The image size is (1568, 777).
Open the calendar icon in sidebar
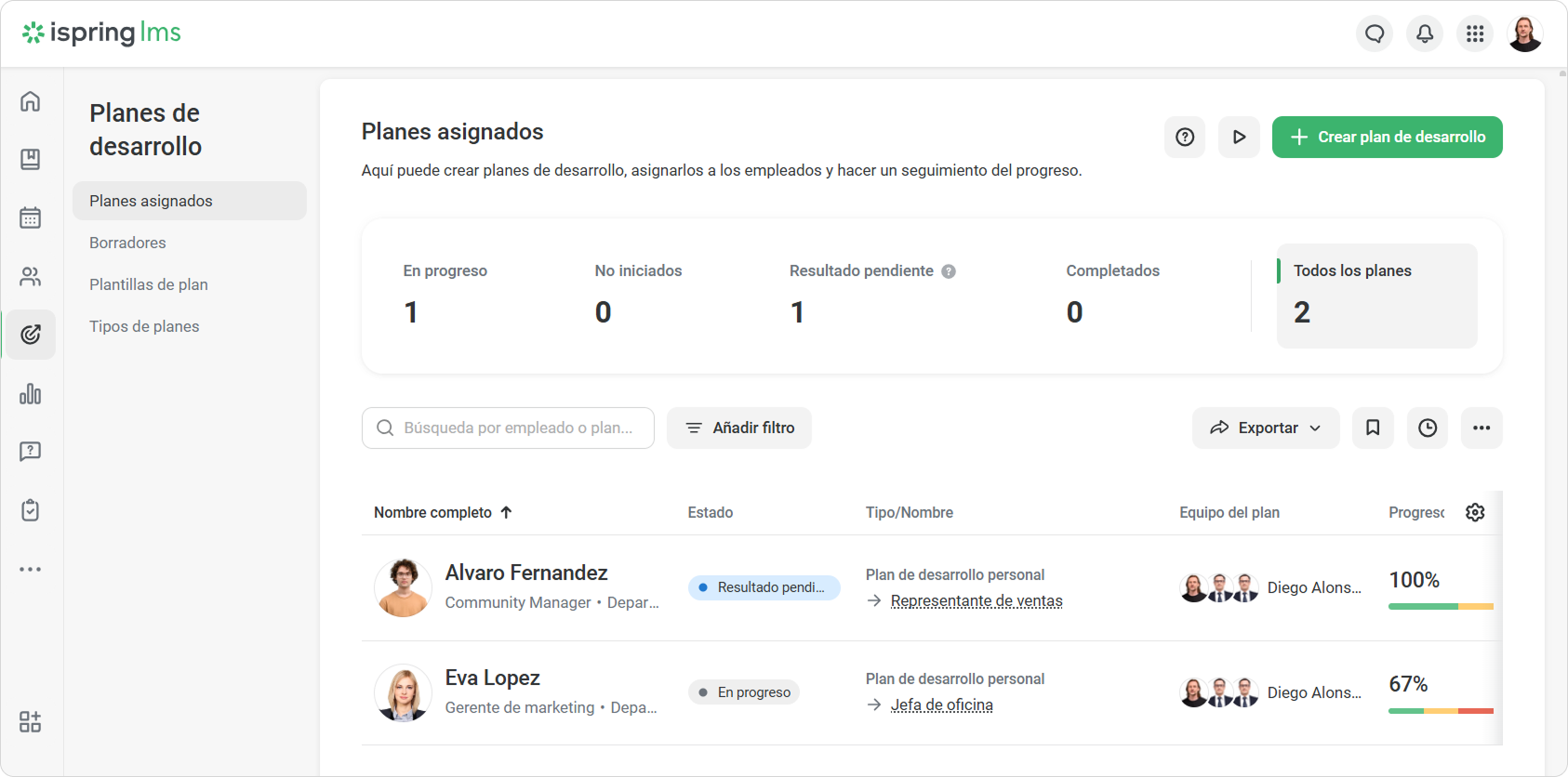[x=31, y=217]
